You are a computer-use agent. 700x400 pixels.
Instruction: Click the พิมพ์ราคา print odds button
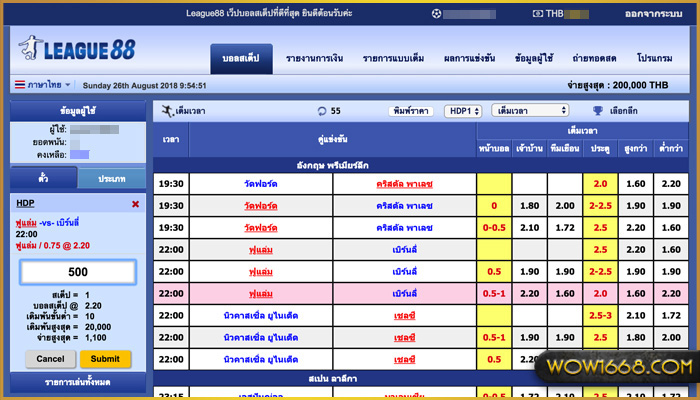410,110
